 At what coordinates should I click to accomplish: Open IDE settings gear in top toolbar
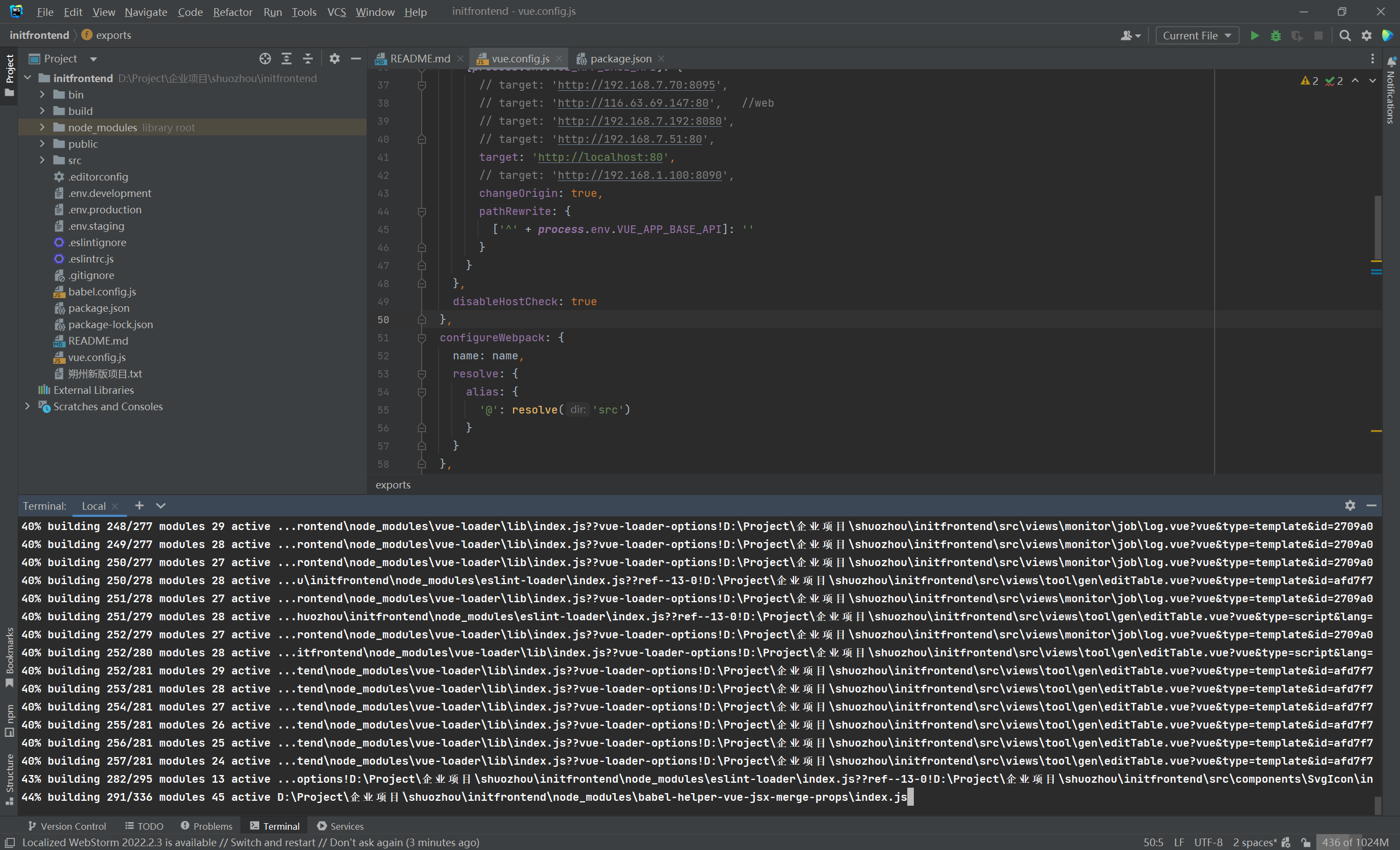[1367, 36]
